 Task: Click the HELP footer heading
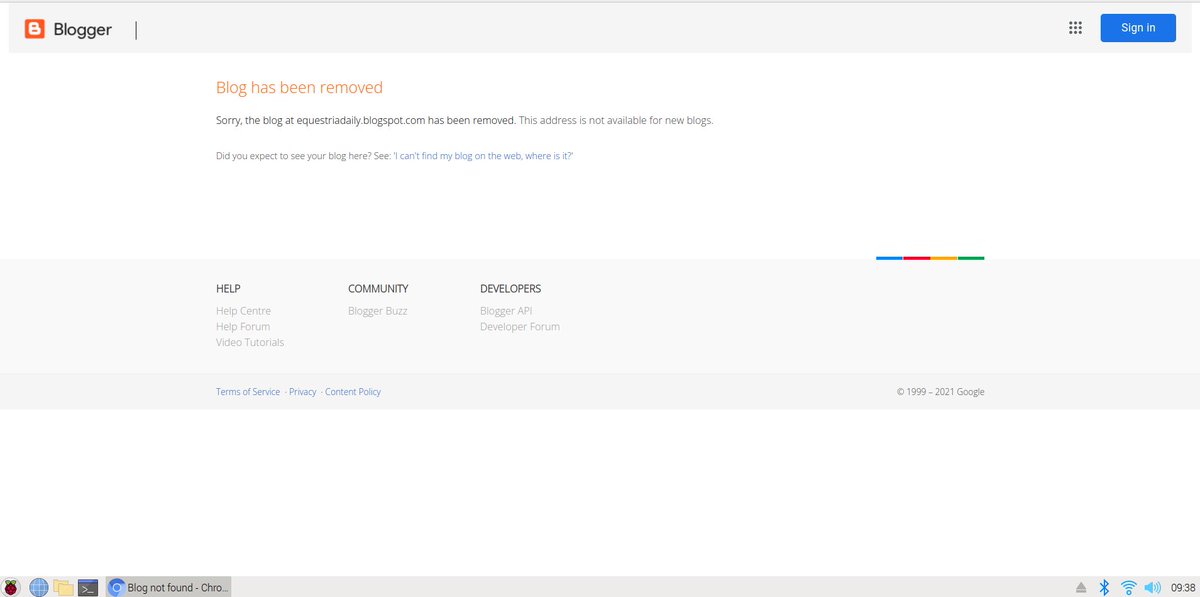coord(228,289)
